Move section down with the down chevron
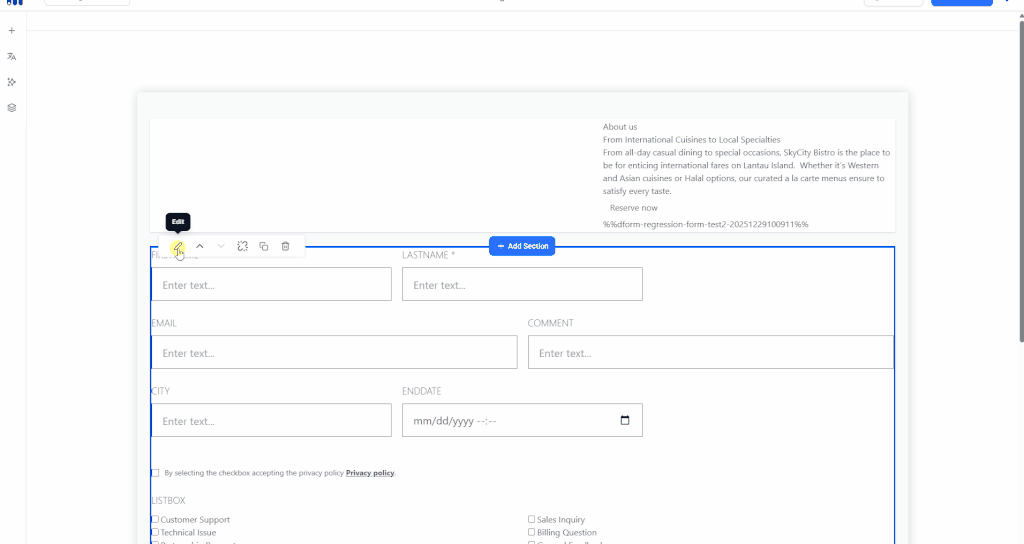 tap(221, 246)
